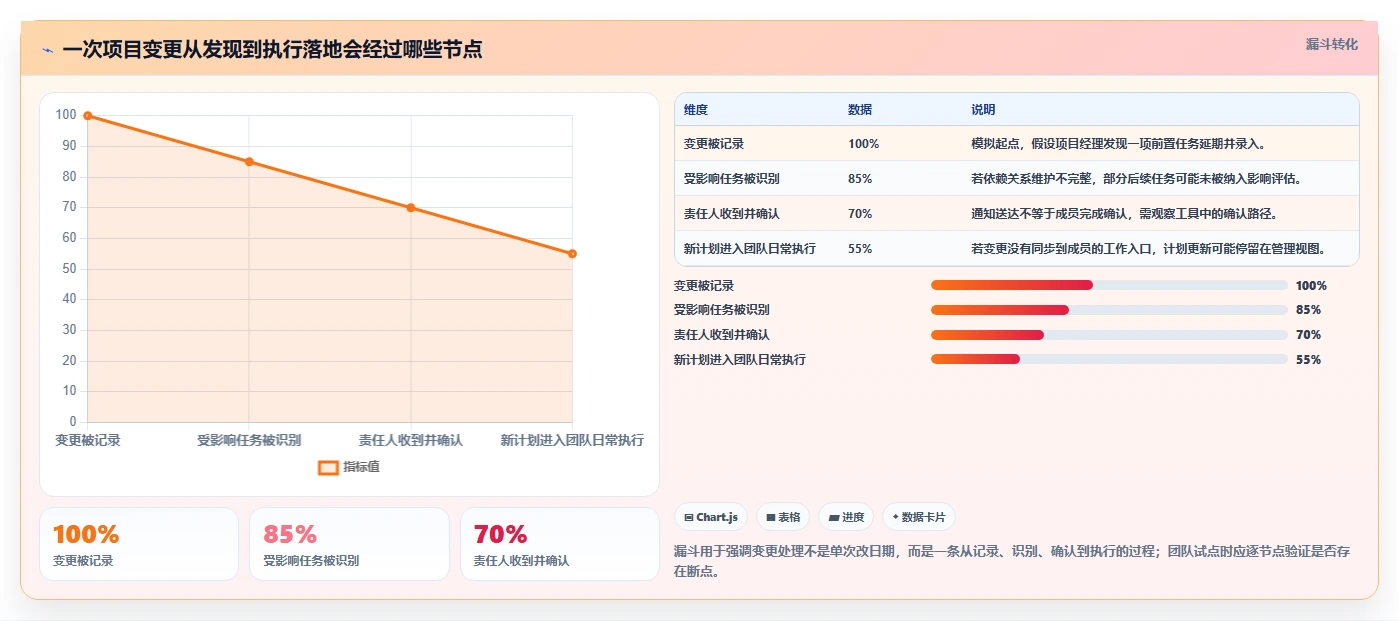Click the 55% value in the table

coord(860,249)
